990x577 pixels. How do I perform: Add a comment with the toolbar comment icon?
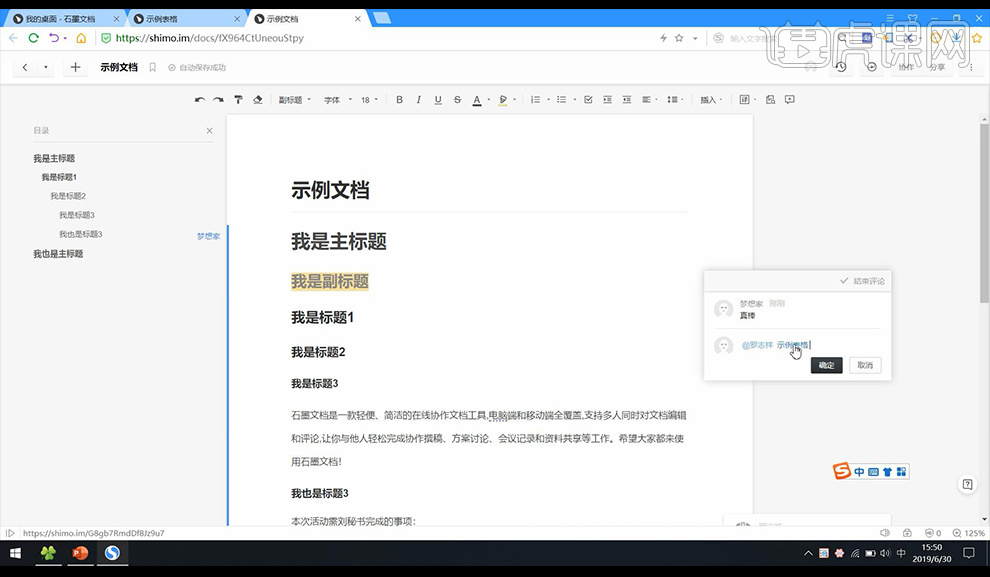pyautogui.click(x=790, y=100)
